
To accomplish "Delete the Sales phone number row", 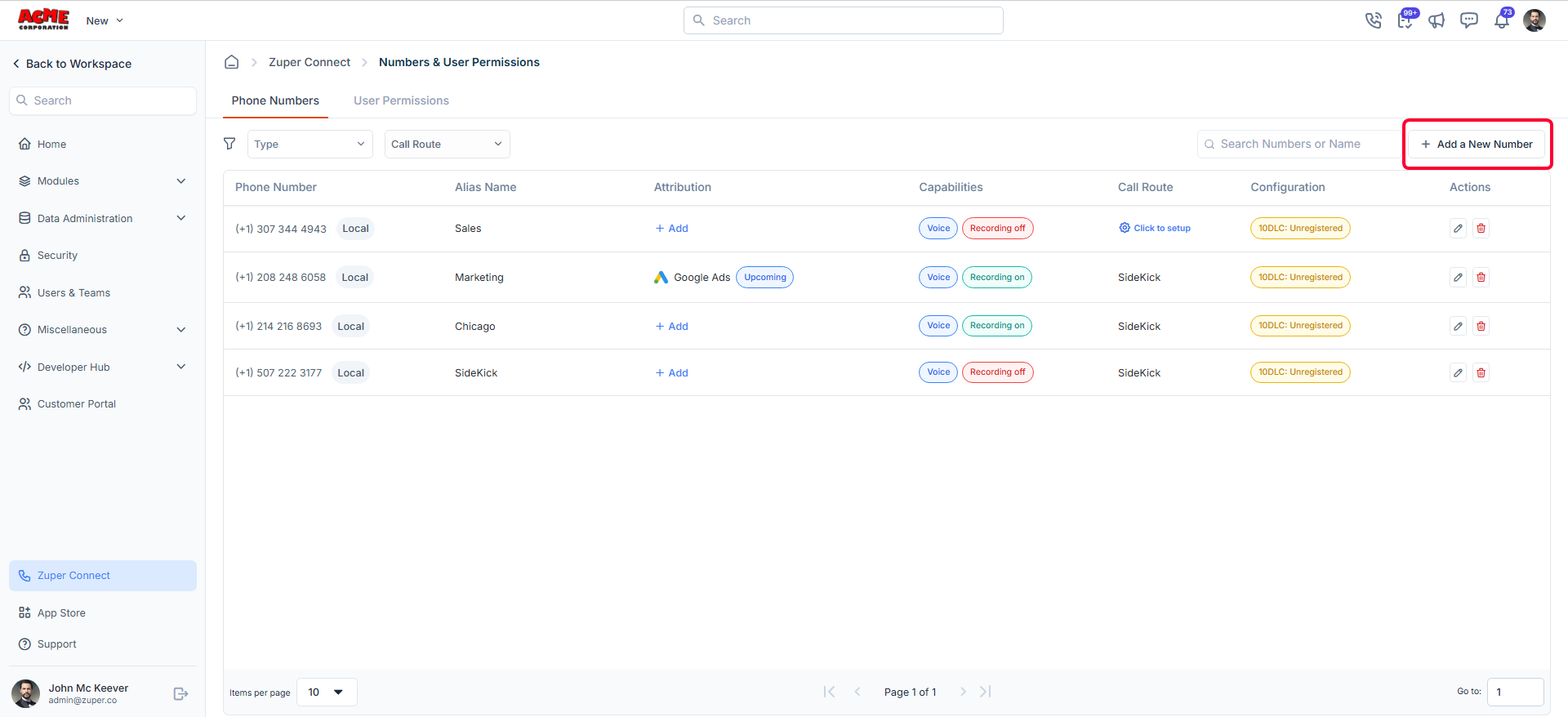I will [1481, 229].
